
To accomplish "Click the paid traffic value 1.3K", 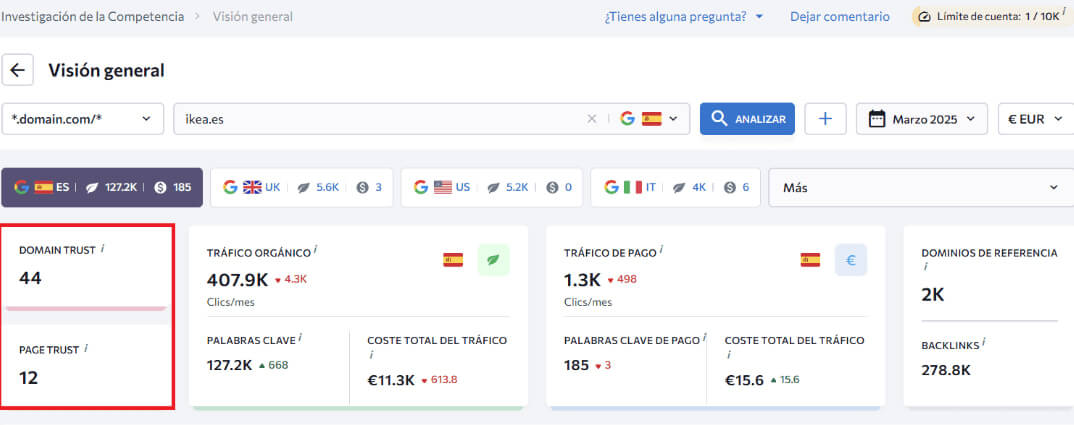I will (x=582, y=279).
